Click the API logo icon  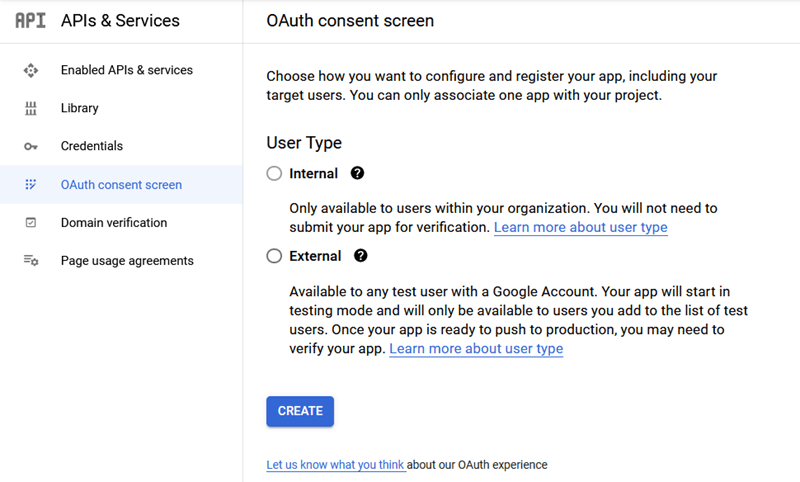point(31,21)
